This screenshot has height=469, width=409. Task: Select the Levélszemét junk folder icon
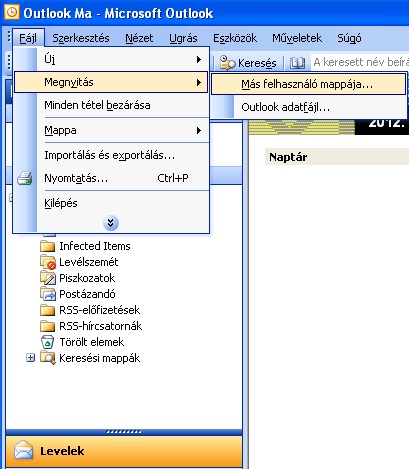(48, 262)
